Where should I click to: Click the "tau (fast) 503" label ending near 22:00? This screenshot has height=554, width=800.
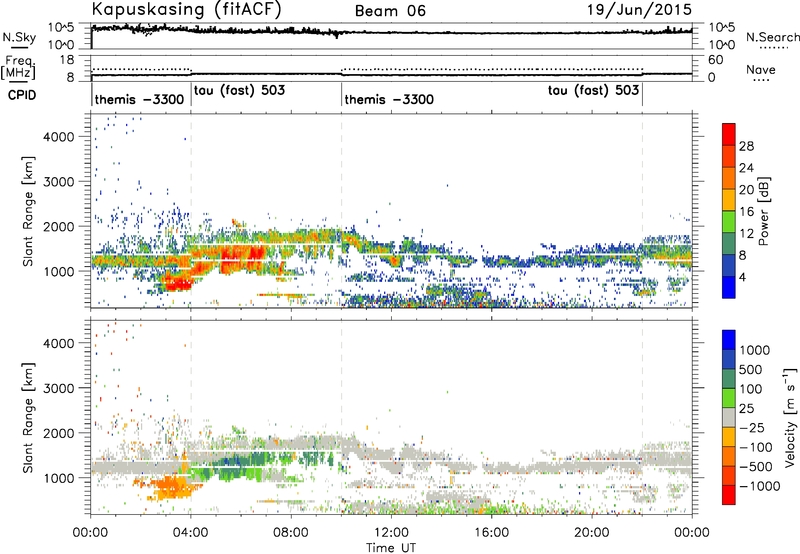coord(594,90)
